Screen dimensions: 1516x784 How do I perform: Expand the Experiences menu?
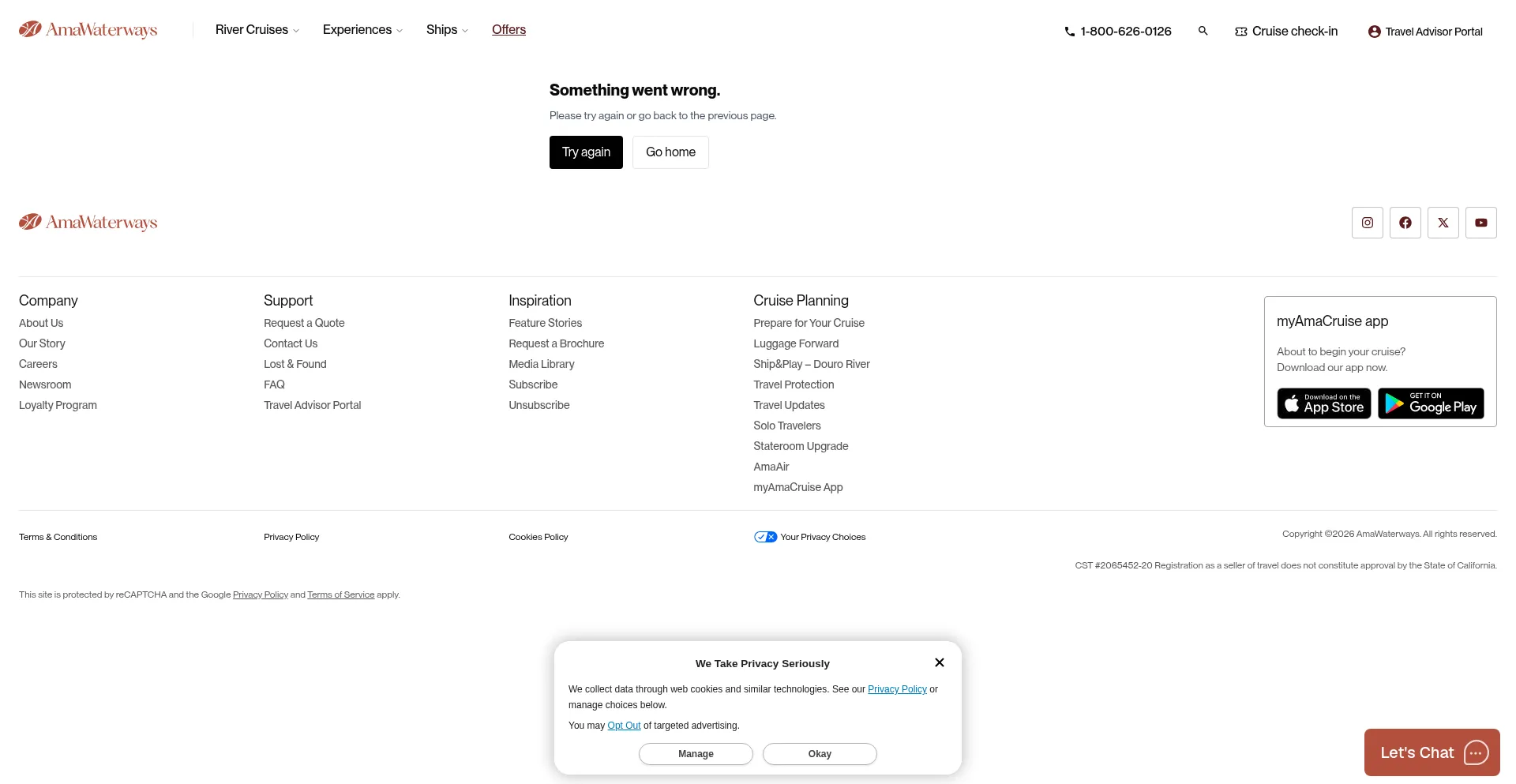click(x=363, y=30)
